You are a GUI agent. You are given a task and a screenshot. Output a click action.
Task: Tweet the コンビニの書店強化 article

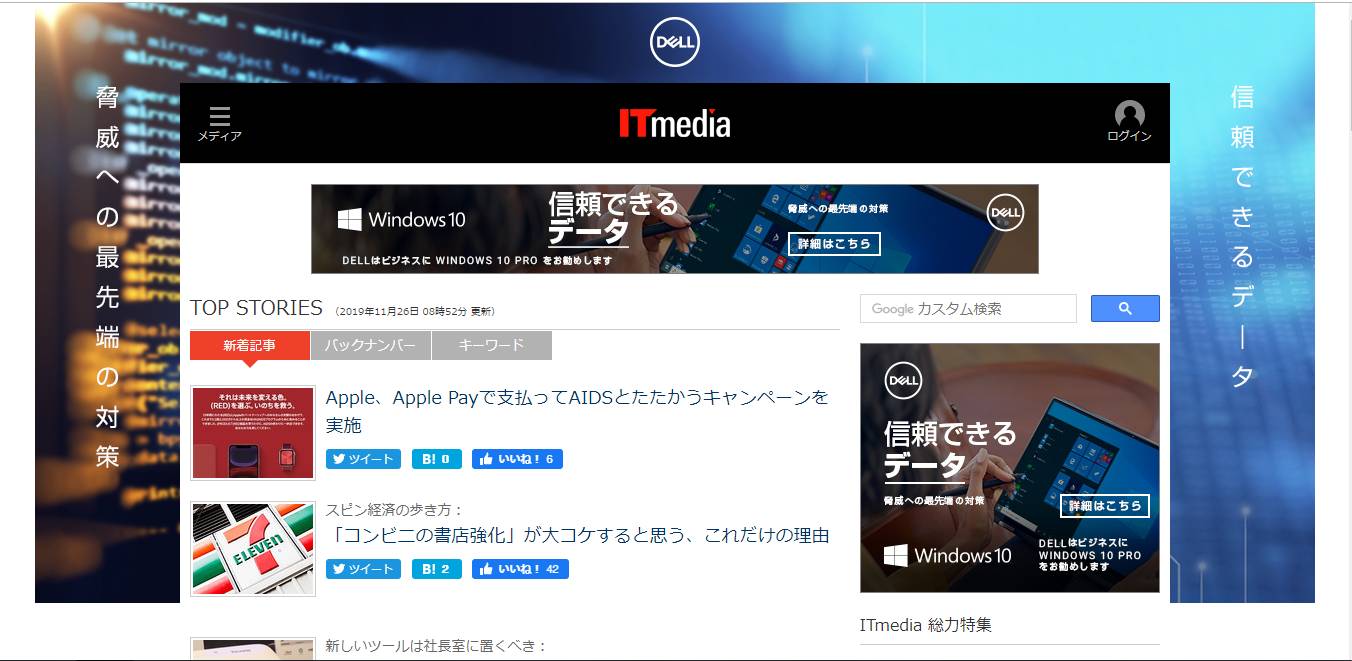point(363,569)
